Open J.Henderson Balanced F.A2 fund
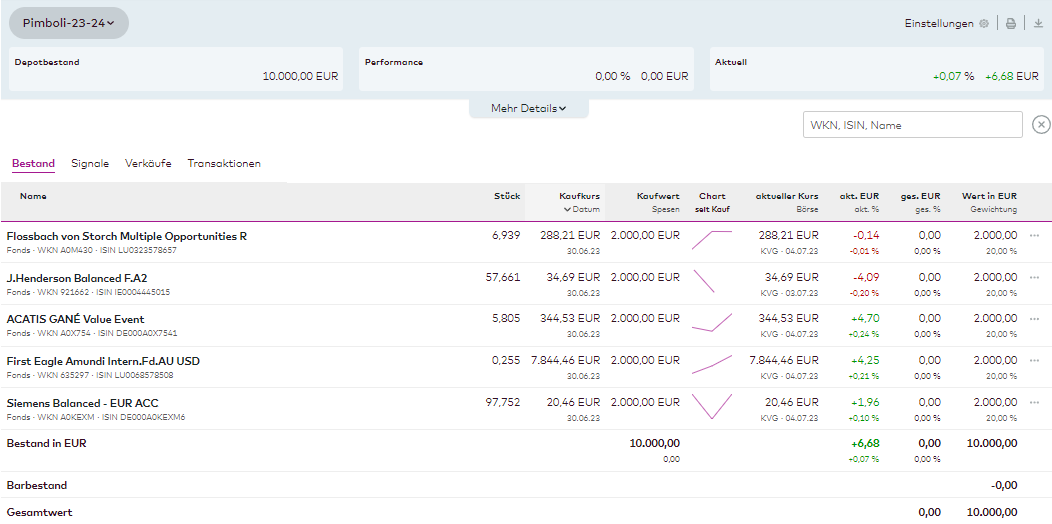1052x524 pixels. [76, 278]
